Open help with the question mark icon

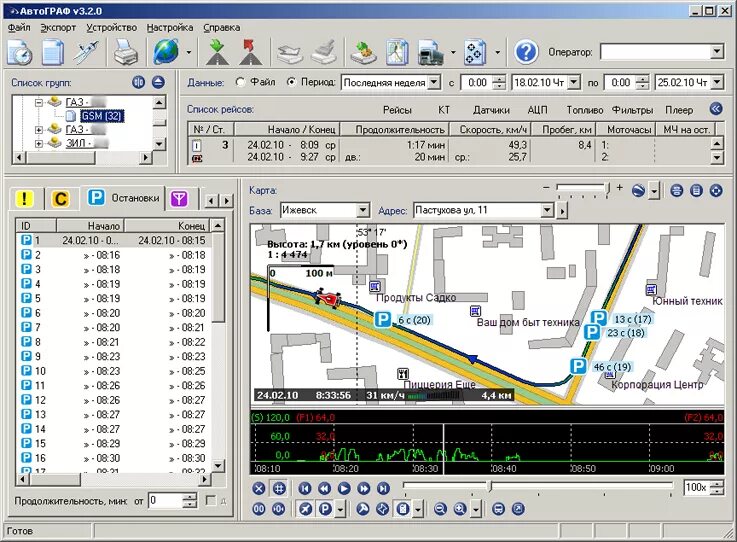(x=526, y=52)
